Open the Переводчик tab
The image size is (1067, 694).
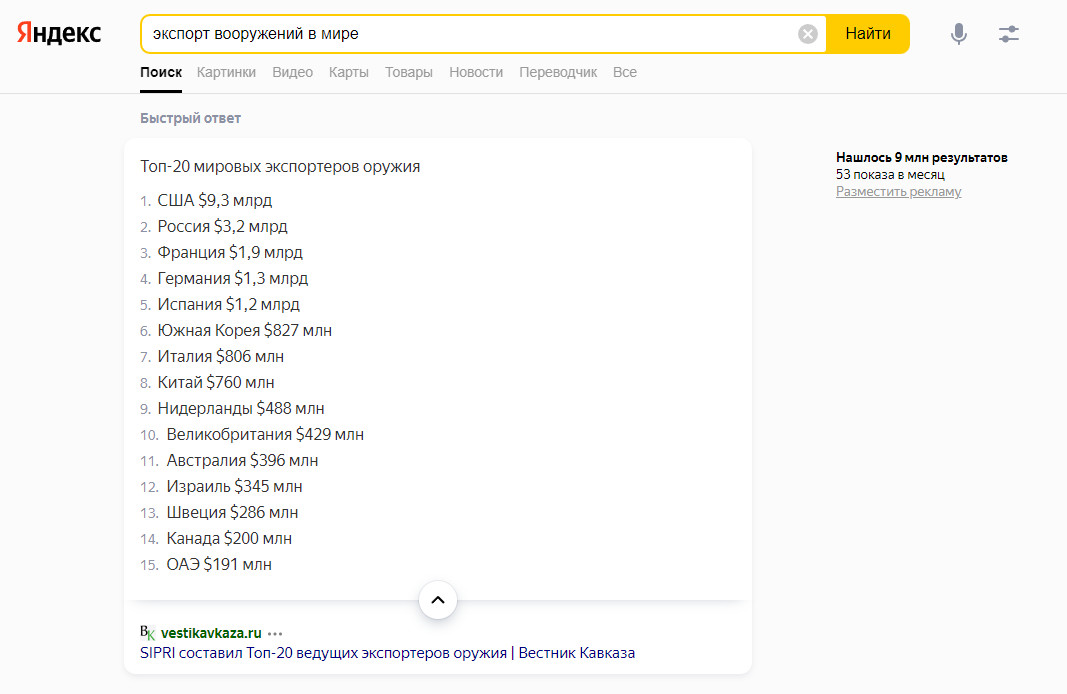[x=558, y=72]
